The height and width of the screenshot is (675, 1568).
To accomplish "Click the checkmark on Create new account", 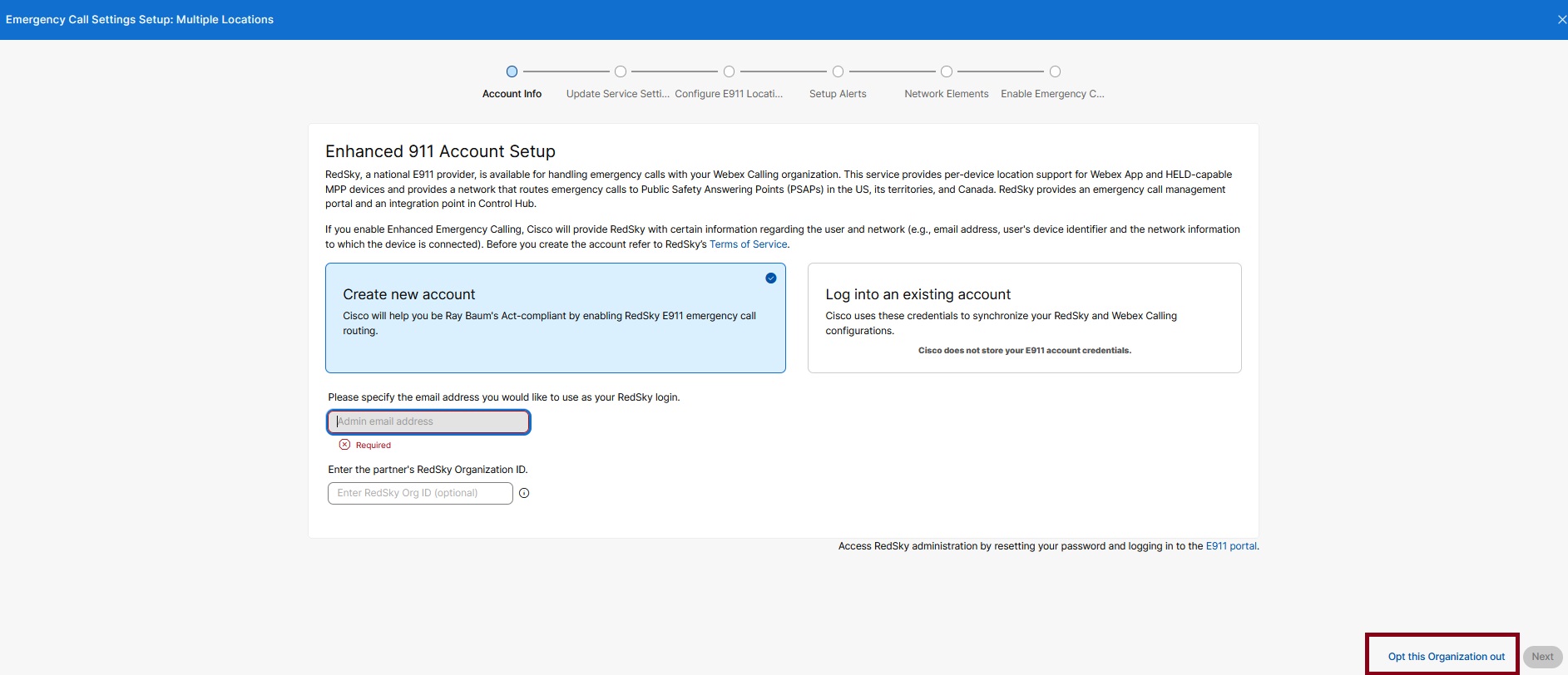I will click(x=771, y=278).
